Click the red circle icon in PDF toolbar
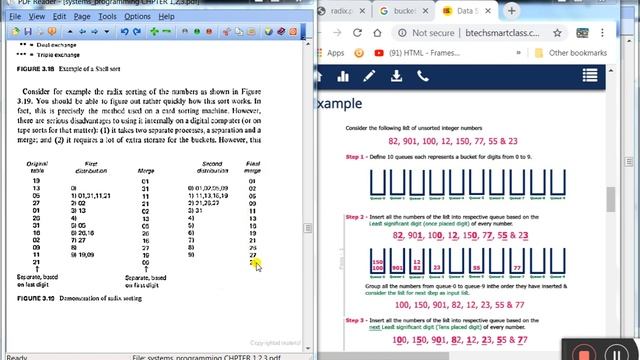 pyautogui.click(x=209, y=31)
